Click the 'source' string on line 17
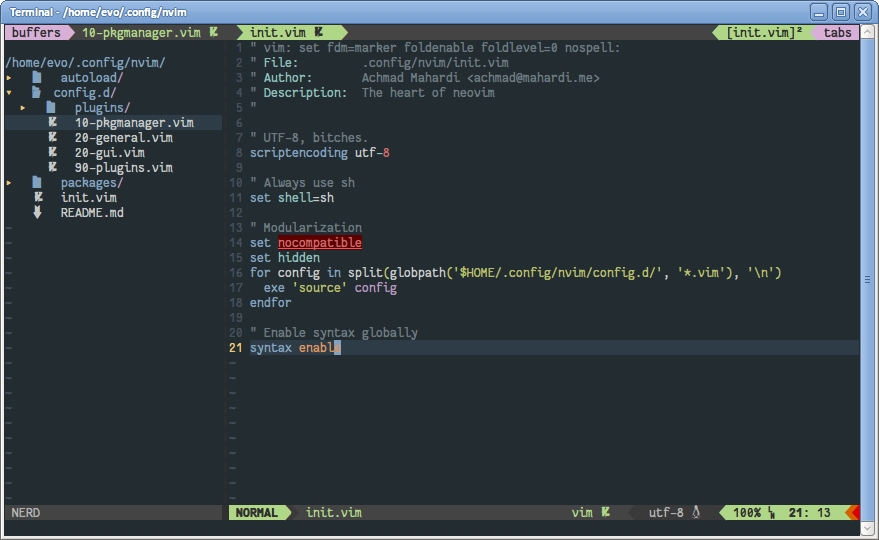This screenshot has height=540, width=879. point(320,287)
